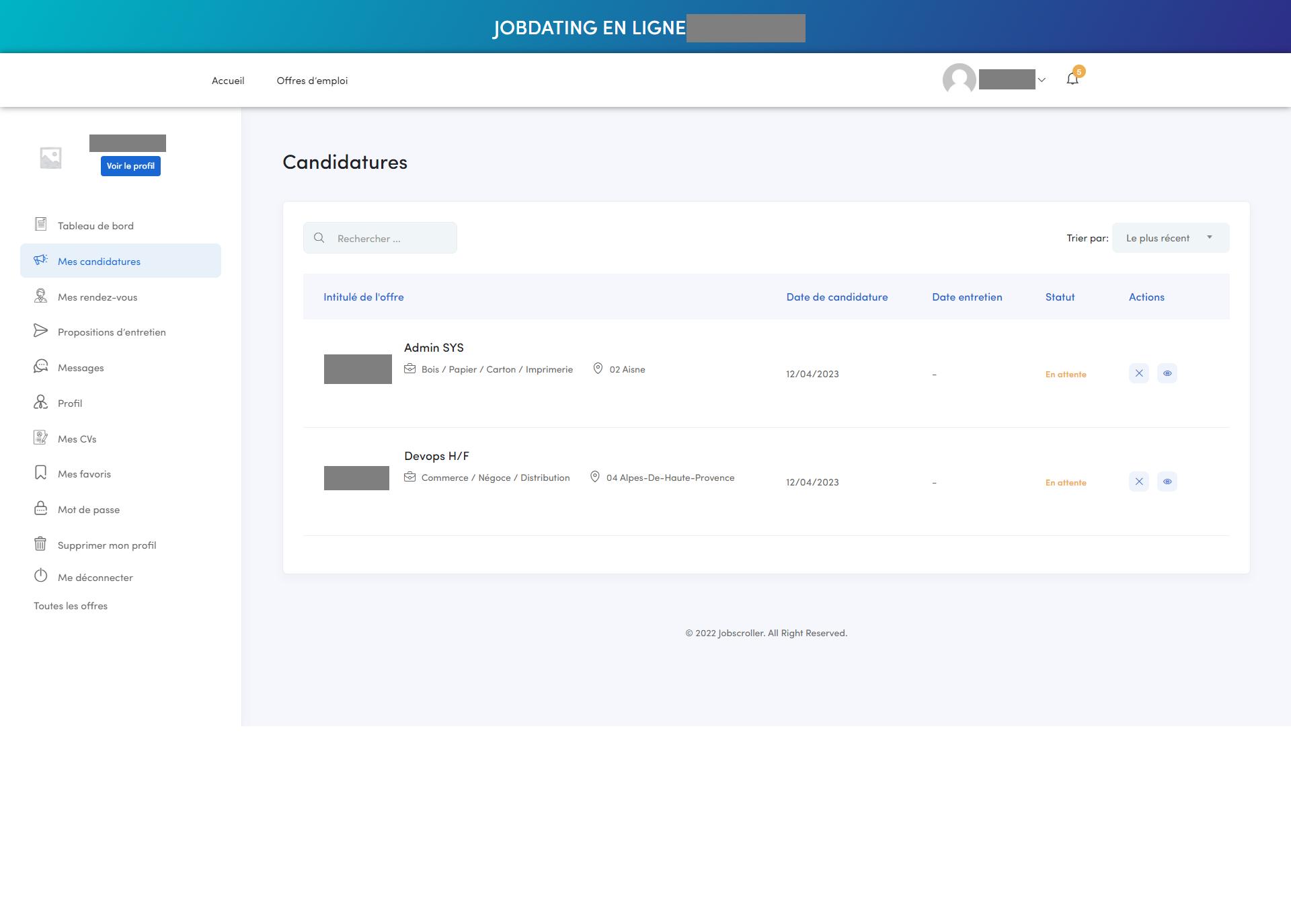
Task: Click the Supprimer mon profil trash icon
Action: pyautogui.click(x=41, y=543)
